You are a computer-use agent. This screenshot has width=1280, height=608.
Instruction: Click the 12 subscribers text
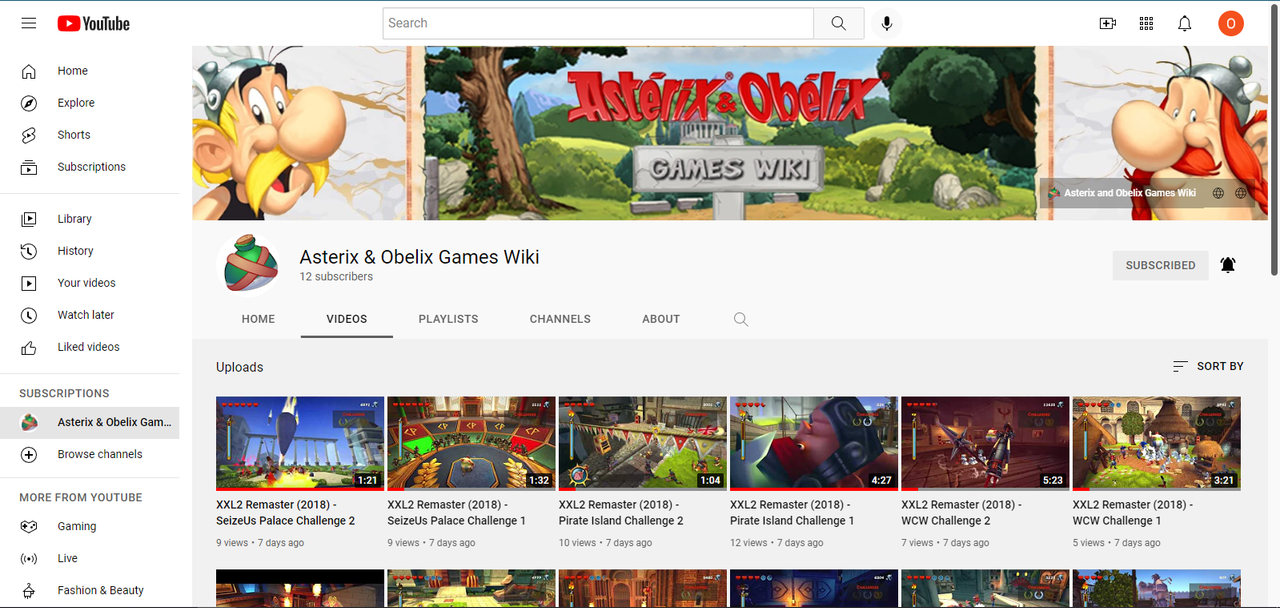336,277
